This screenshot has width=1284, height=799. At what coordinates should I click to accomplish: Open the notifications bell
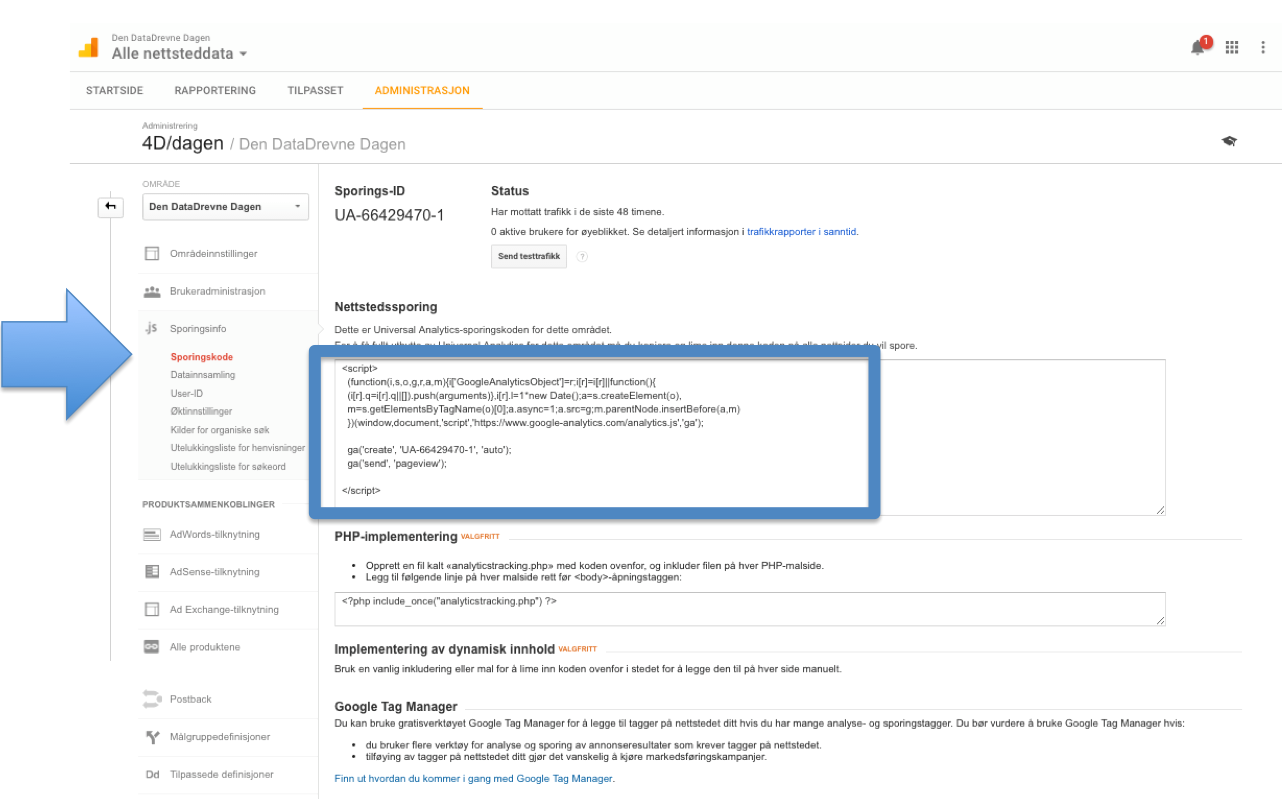(1198, 47)
